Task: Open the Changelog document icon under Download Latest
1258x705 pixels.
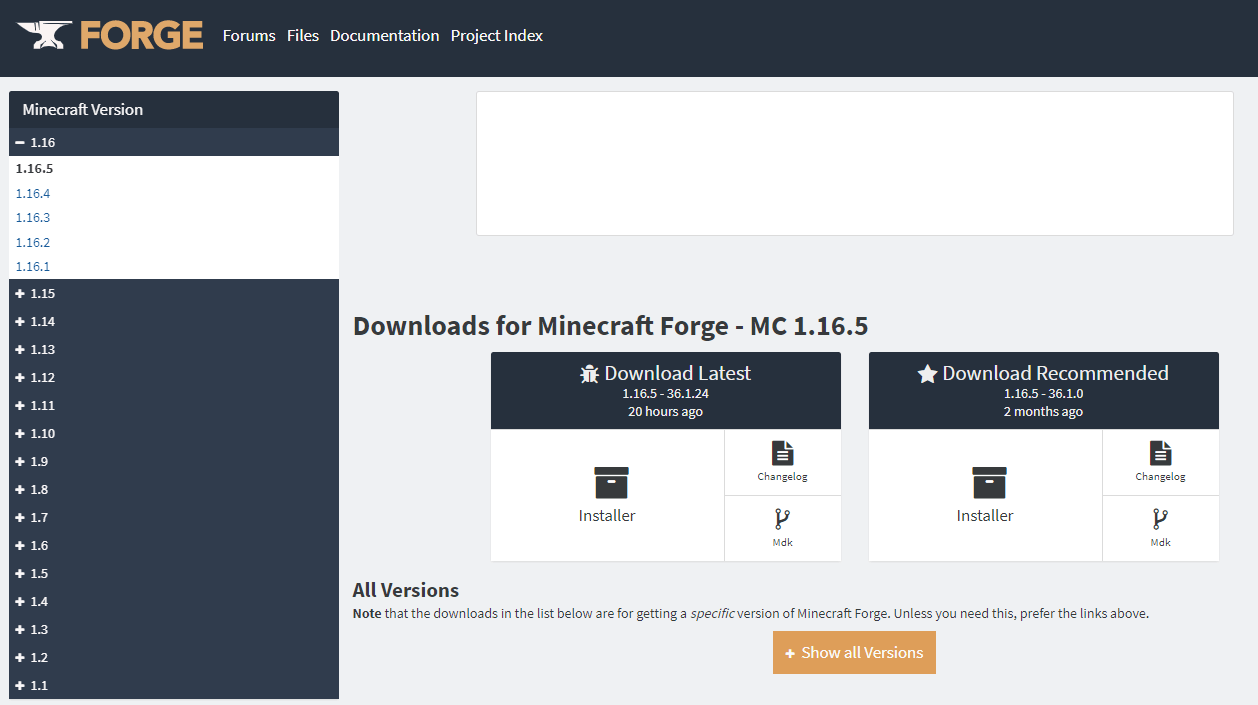Action: 783,453
